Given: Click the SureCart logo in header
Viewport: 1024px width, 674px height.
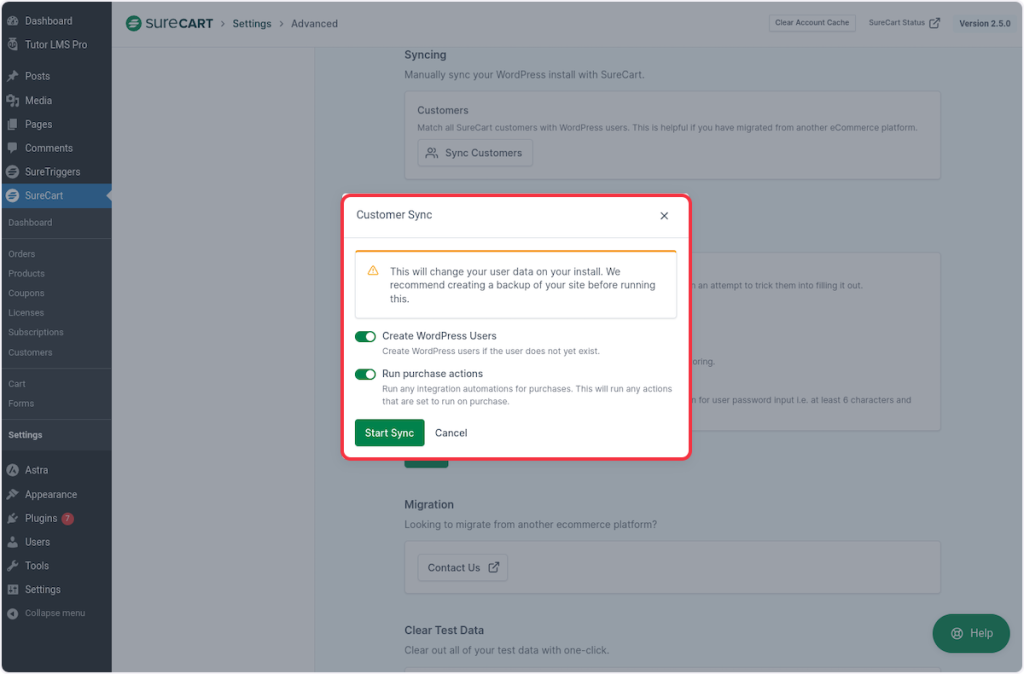Looking at the screenshot, I should click(169, 23).
